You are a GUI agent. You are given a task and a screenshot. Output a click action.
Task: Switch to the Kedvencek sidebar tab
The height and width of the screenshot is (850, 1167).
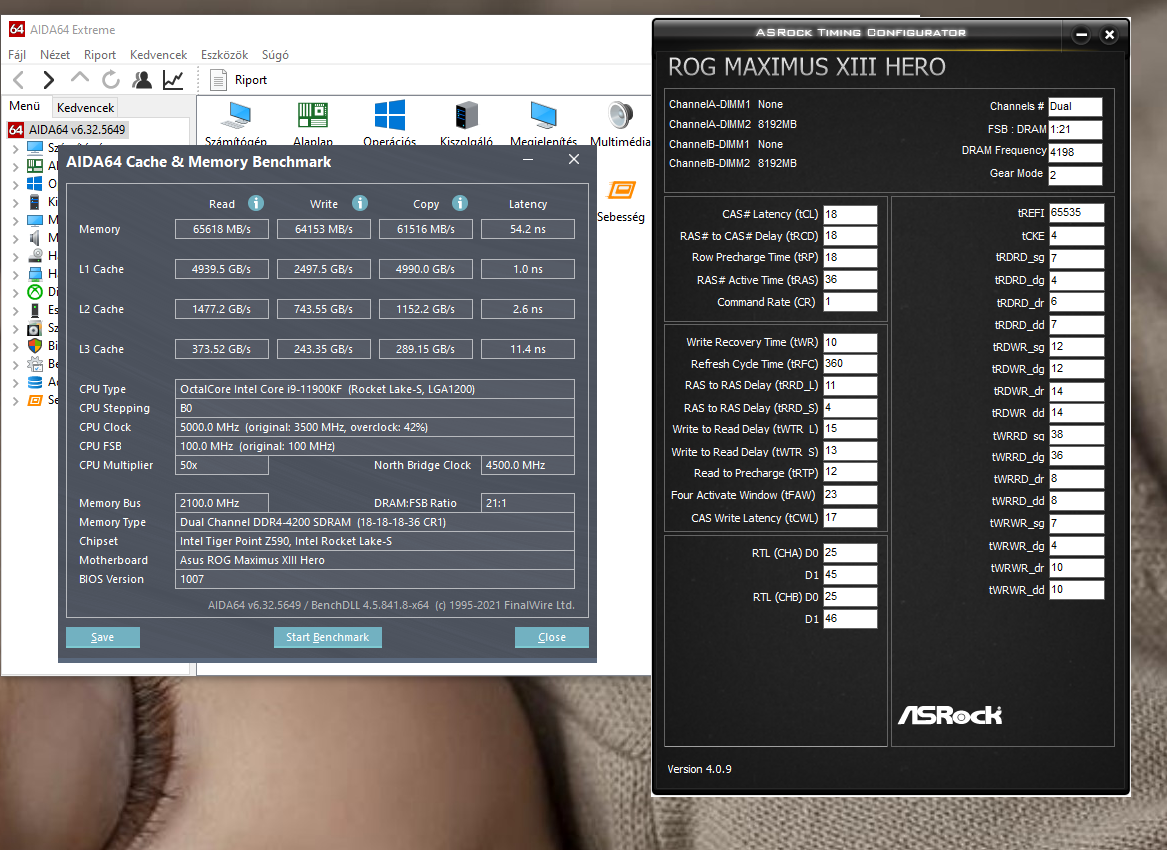tap(86, 107)
